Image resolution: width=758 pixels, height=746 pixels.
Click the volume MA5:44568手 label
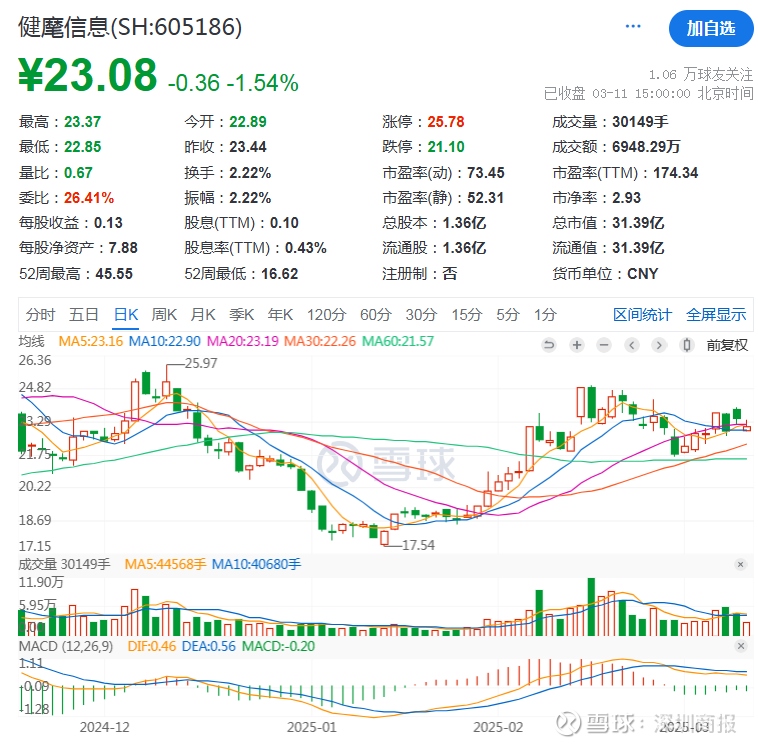(165, 564)
